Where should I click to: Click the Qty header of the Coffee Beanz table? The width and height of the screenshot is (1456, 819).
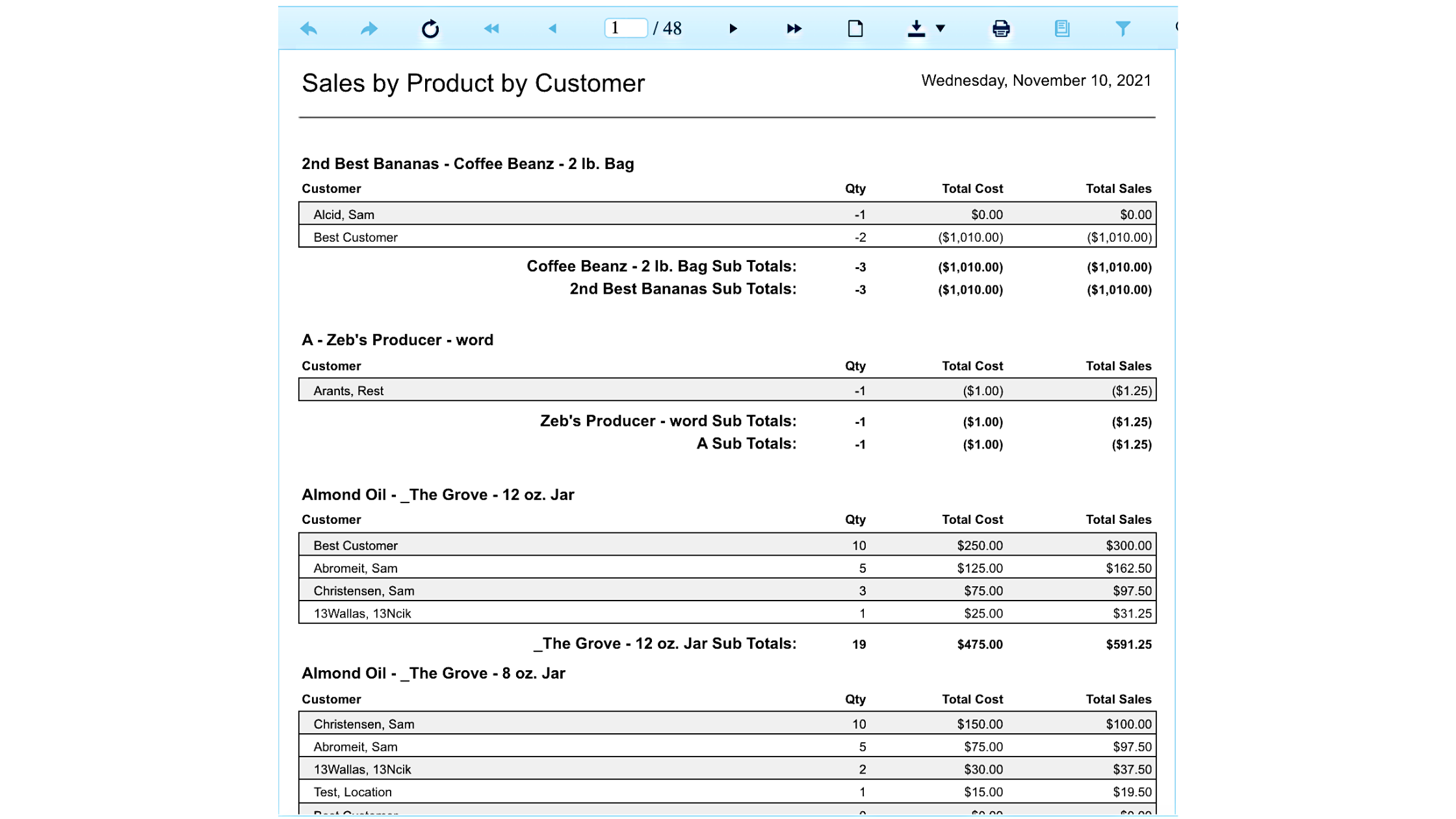coord(855,188)
